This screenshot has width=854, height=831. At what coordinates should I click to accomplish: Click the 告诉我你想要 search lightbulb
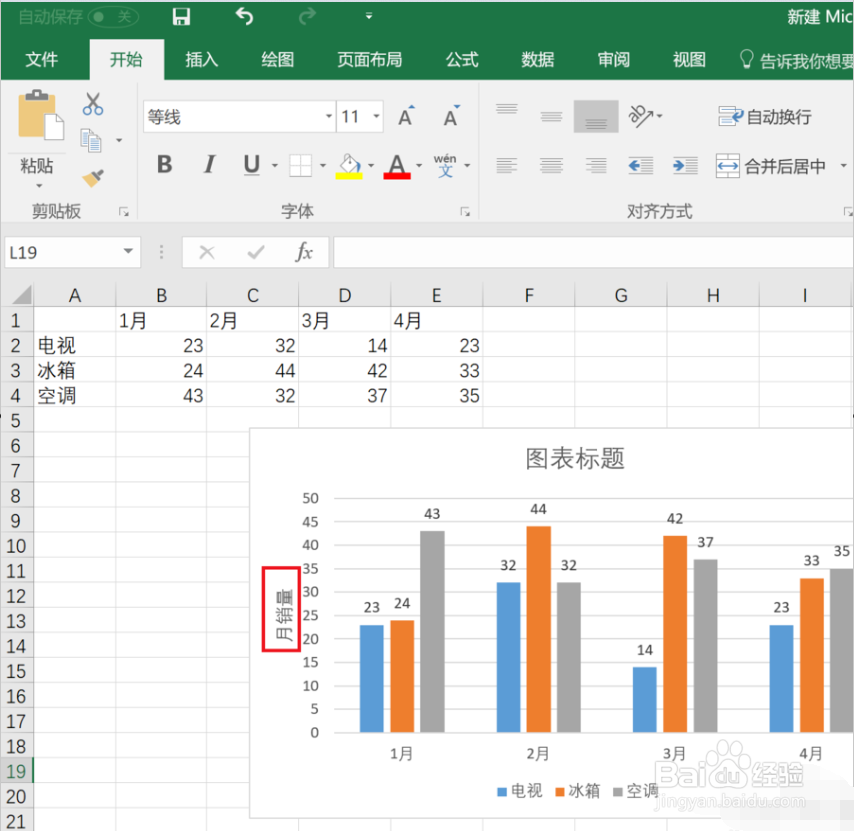(746, 59)
